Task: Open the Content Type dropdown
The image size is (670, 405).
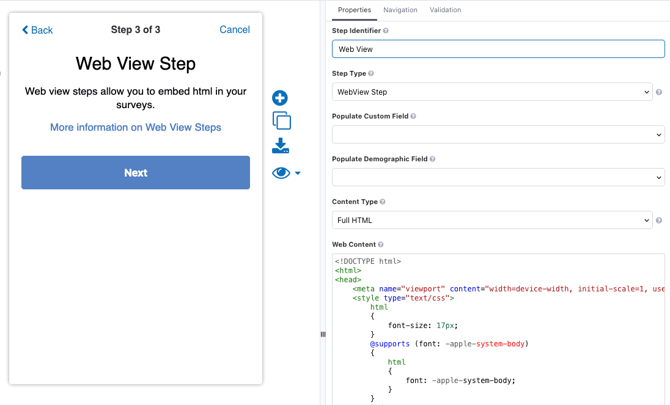Action: tap(491, 220)
